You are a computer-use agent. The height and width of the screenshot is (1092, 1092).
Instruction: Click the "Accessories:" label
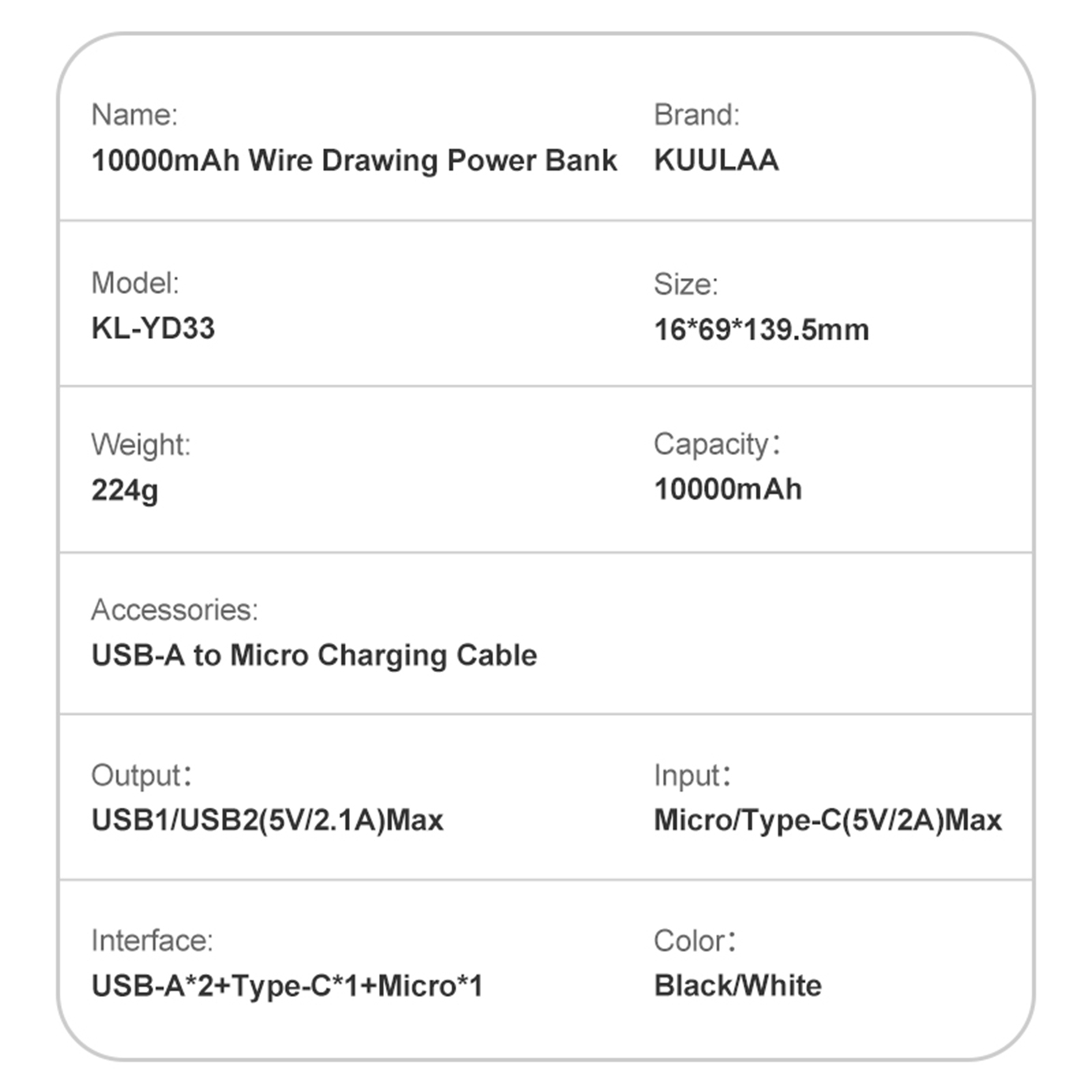click(x=175, y=610)
